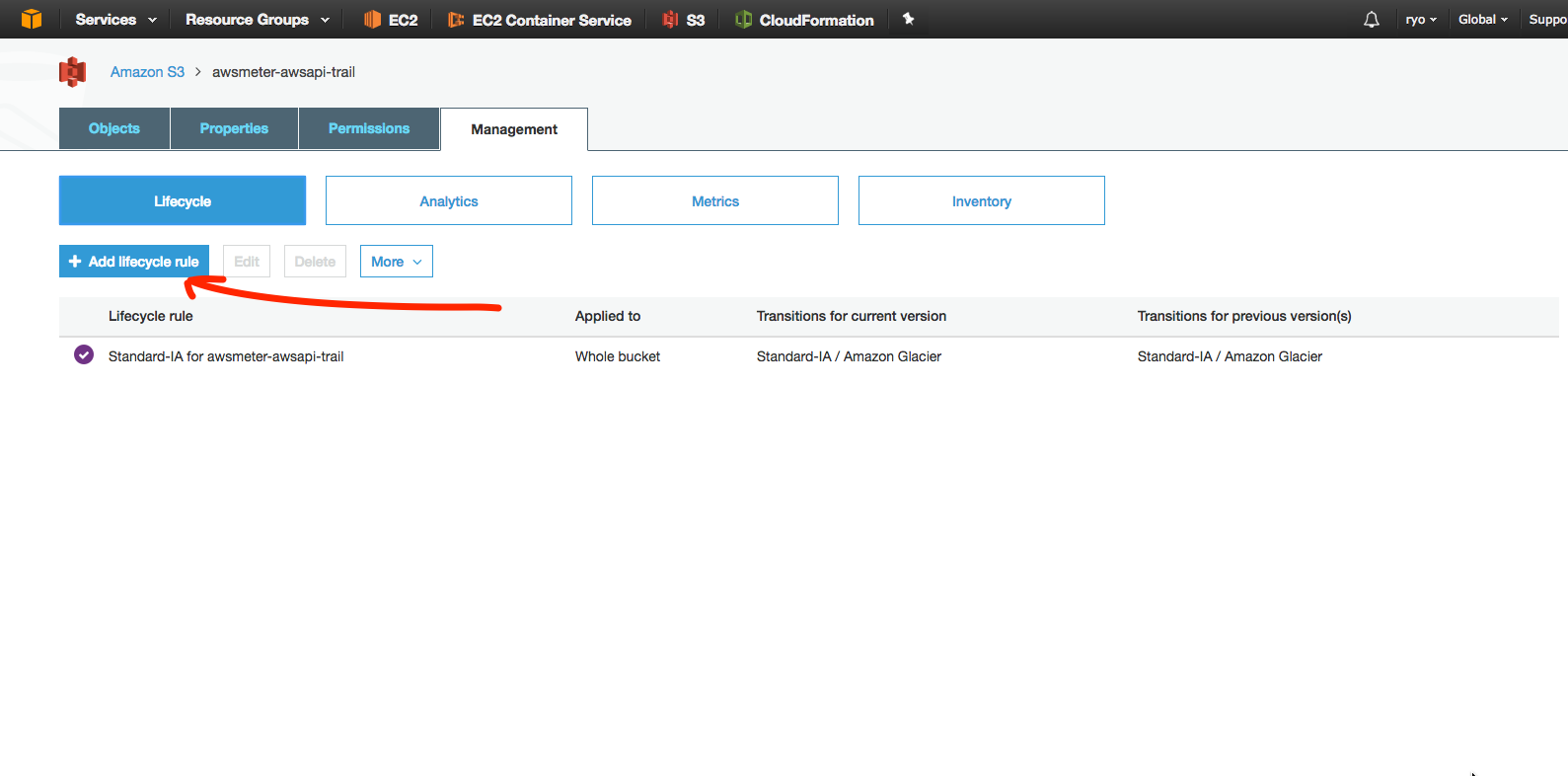Click the pin shortcuts icon
Viewport: 1568px width, 776px height.
(908, 19)
